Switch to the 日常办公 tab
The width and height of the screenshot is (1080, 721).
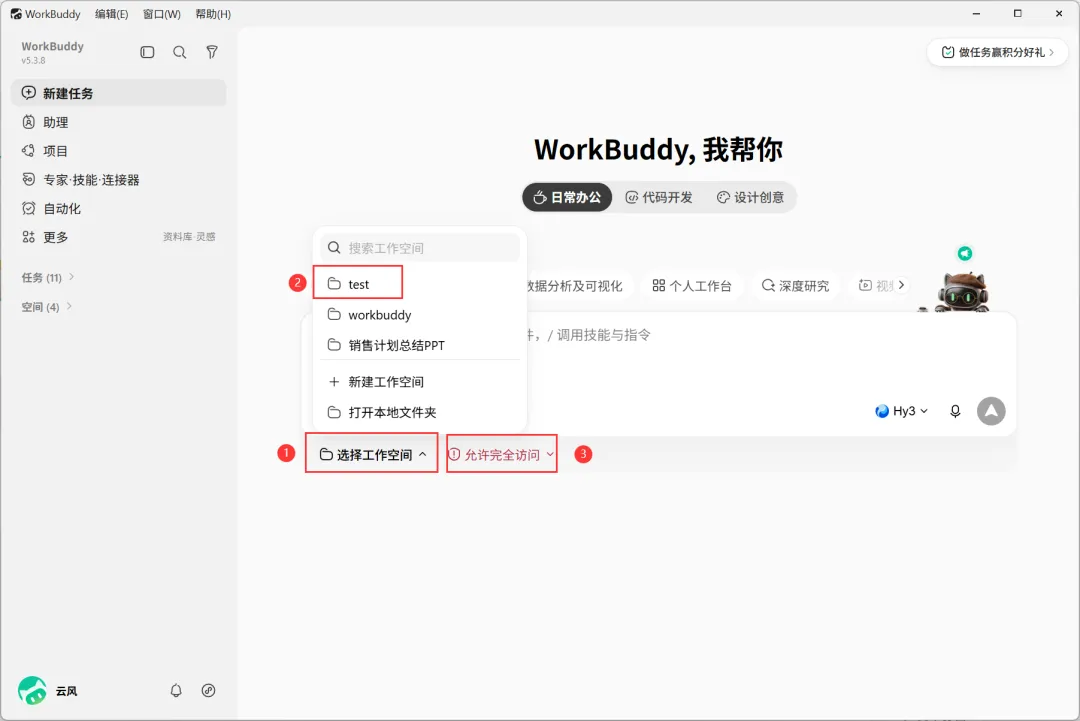pyautogui.click(x=567, y=198)
